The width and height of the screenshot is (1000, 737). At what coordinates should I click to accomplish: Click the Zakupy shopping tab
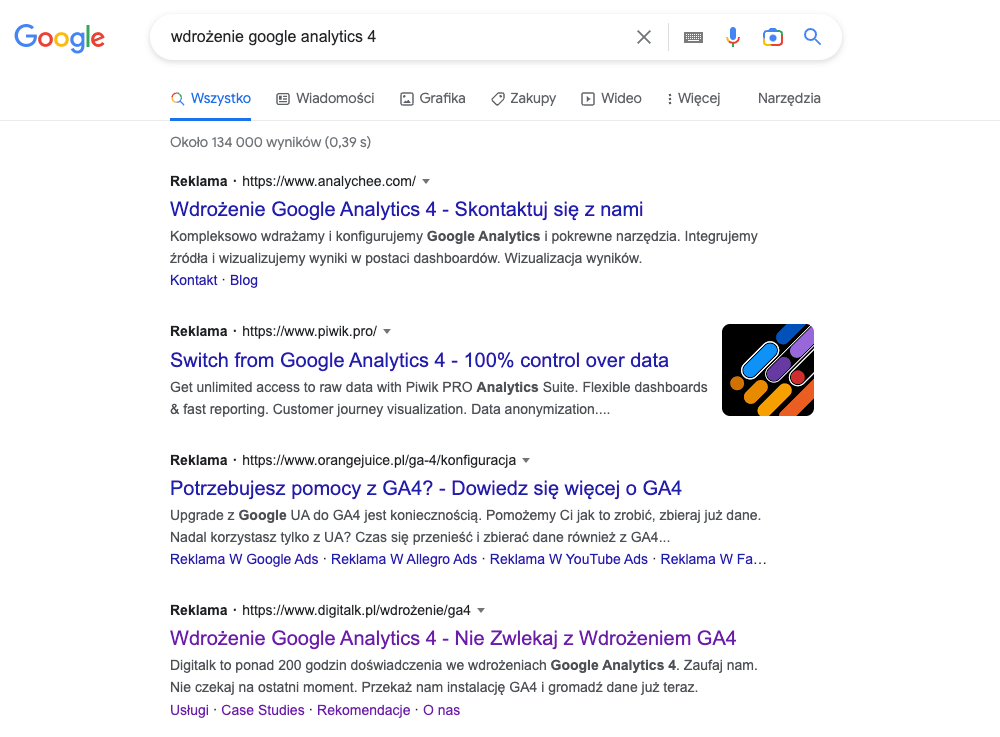[523, 98]
